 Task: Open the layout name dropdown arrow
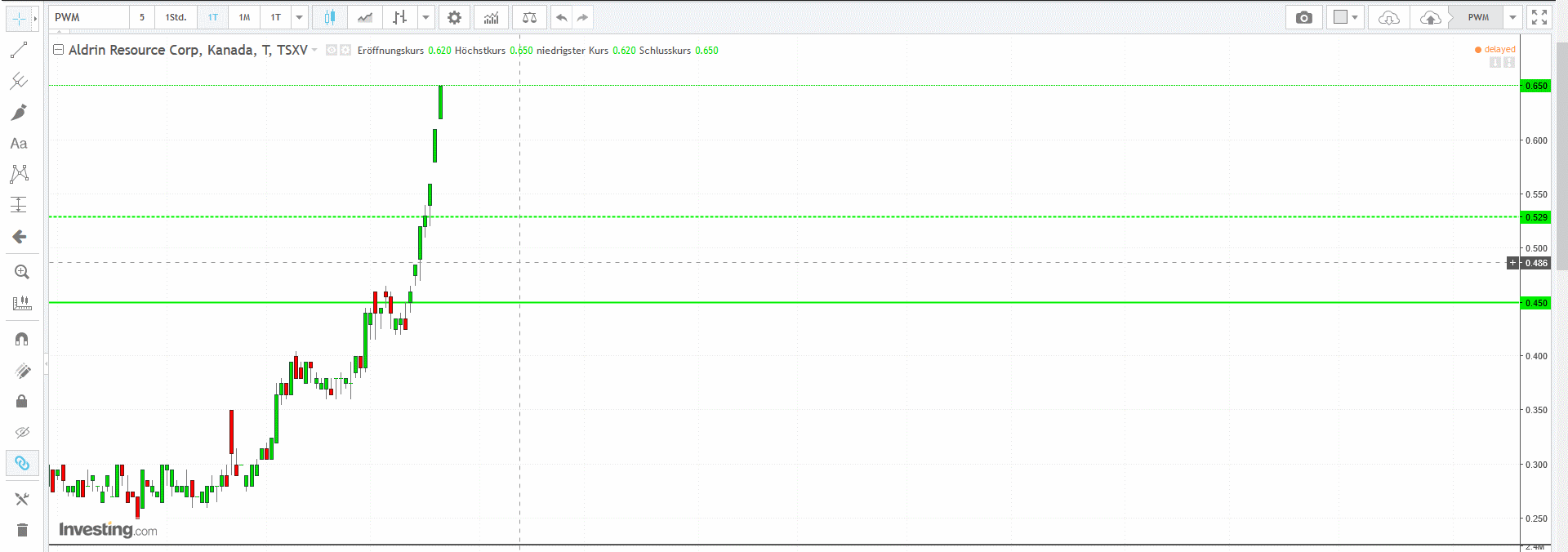pyautogui.click(x=1512, y=17)
